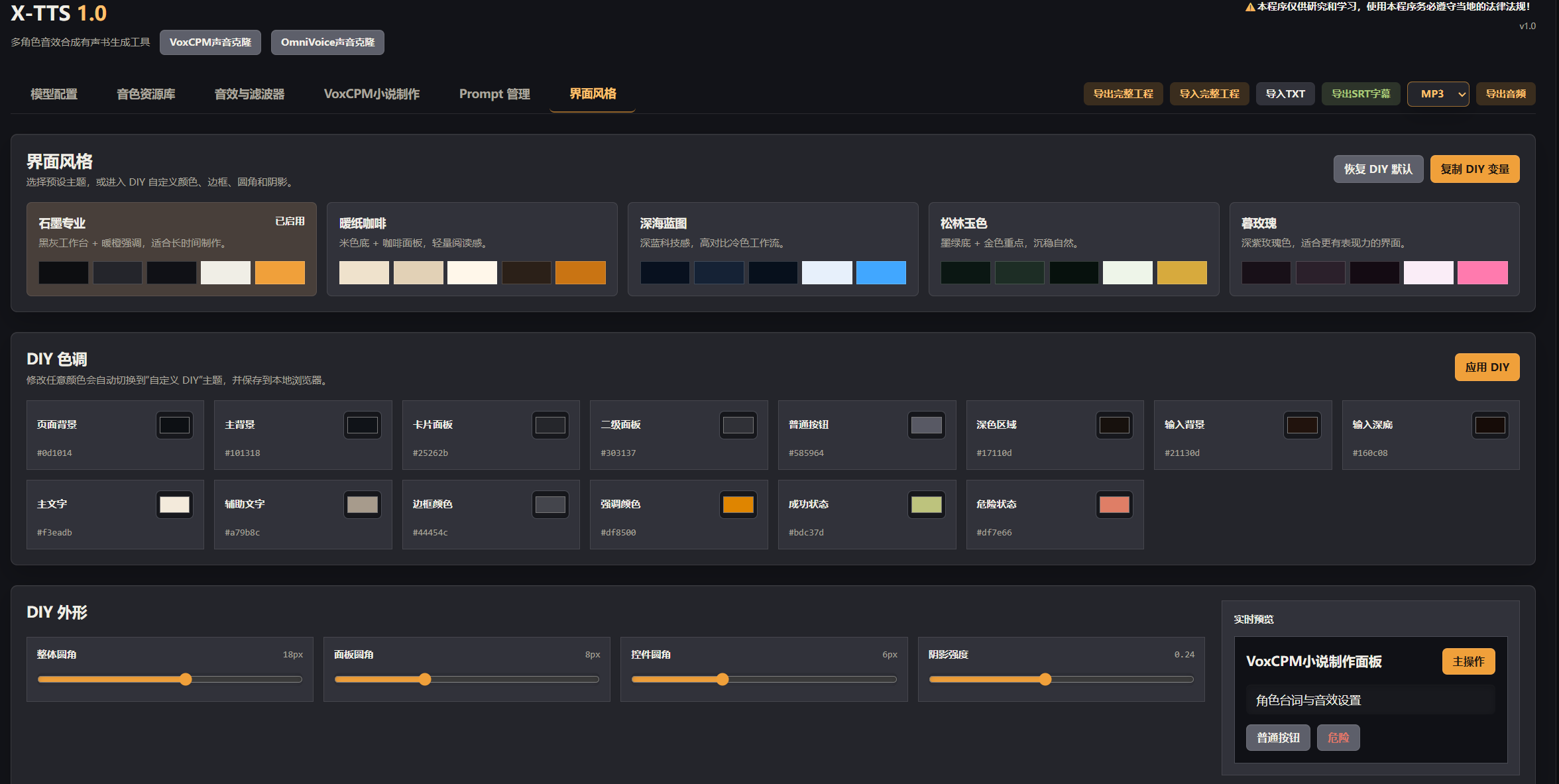This screenshot has width=1559, height=784.
Task: Open the 主文字 color swatch
Action: point(174,505)
